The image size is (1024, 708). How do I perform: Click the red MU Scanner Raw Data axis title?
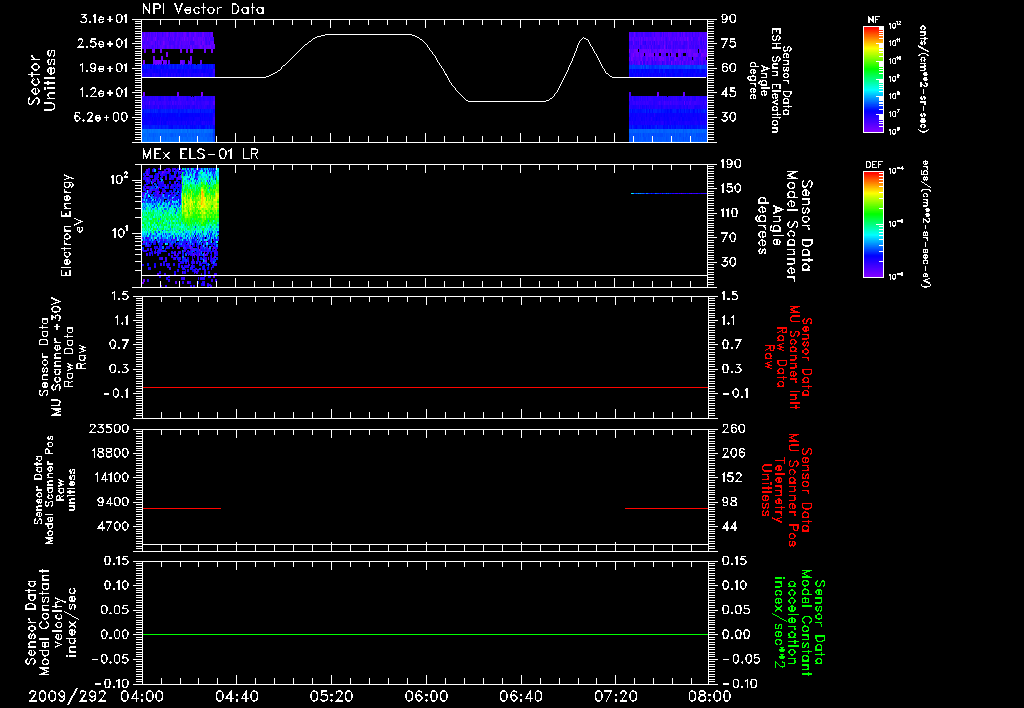click(788, 357)
